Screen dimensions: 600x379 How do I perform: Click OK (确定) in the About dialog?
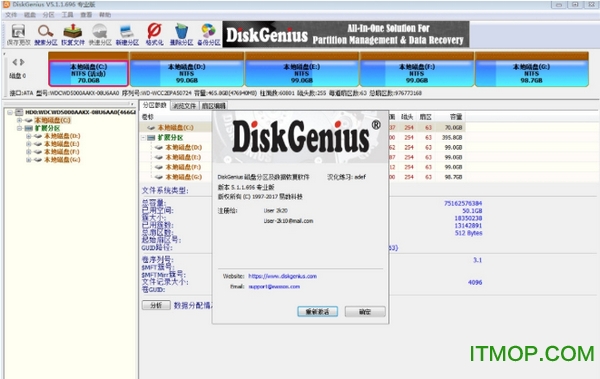pyautogui.click(x=365, y=312)
